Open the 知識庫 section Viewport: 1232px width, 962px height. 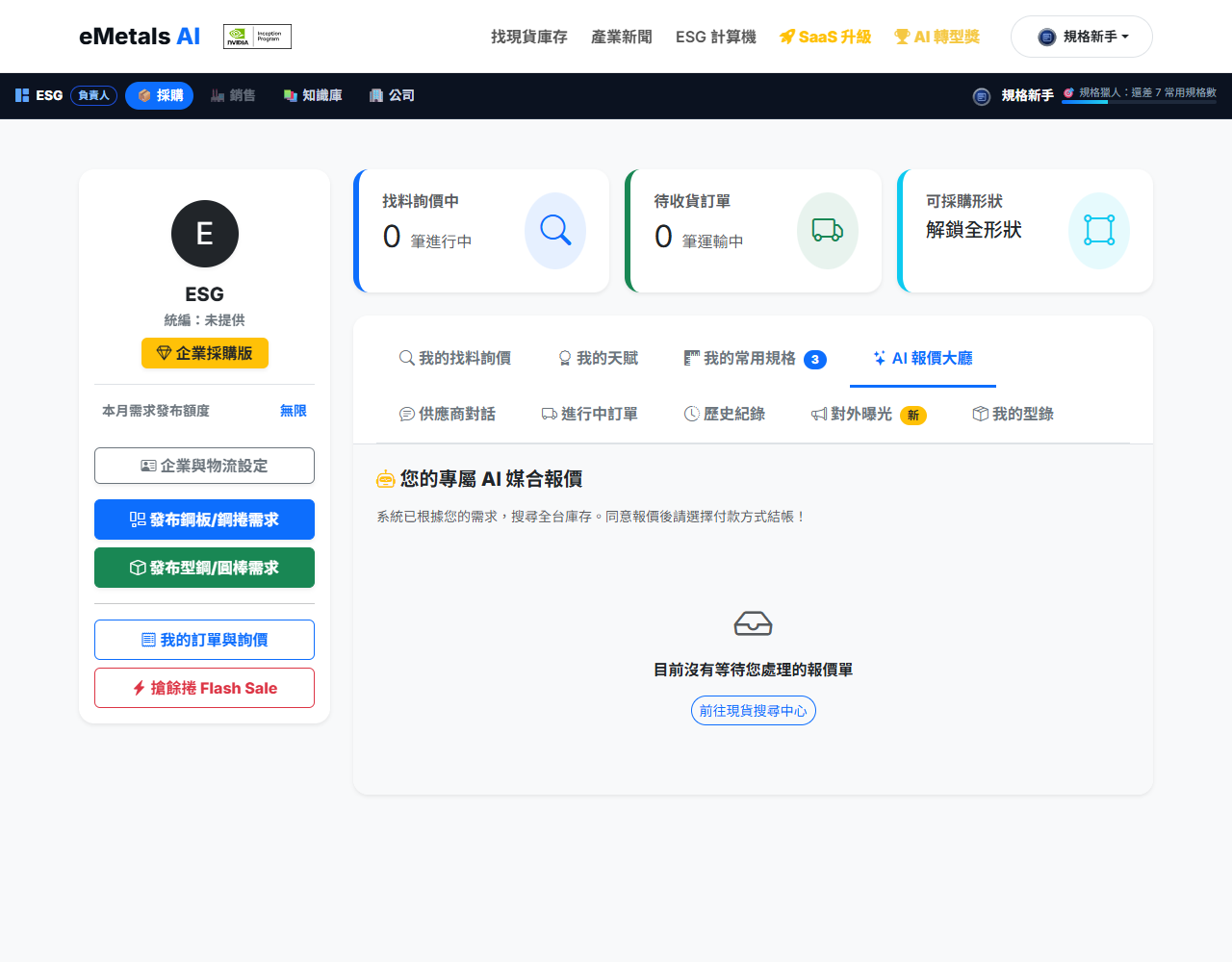[313, 95]
